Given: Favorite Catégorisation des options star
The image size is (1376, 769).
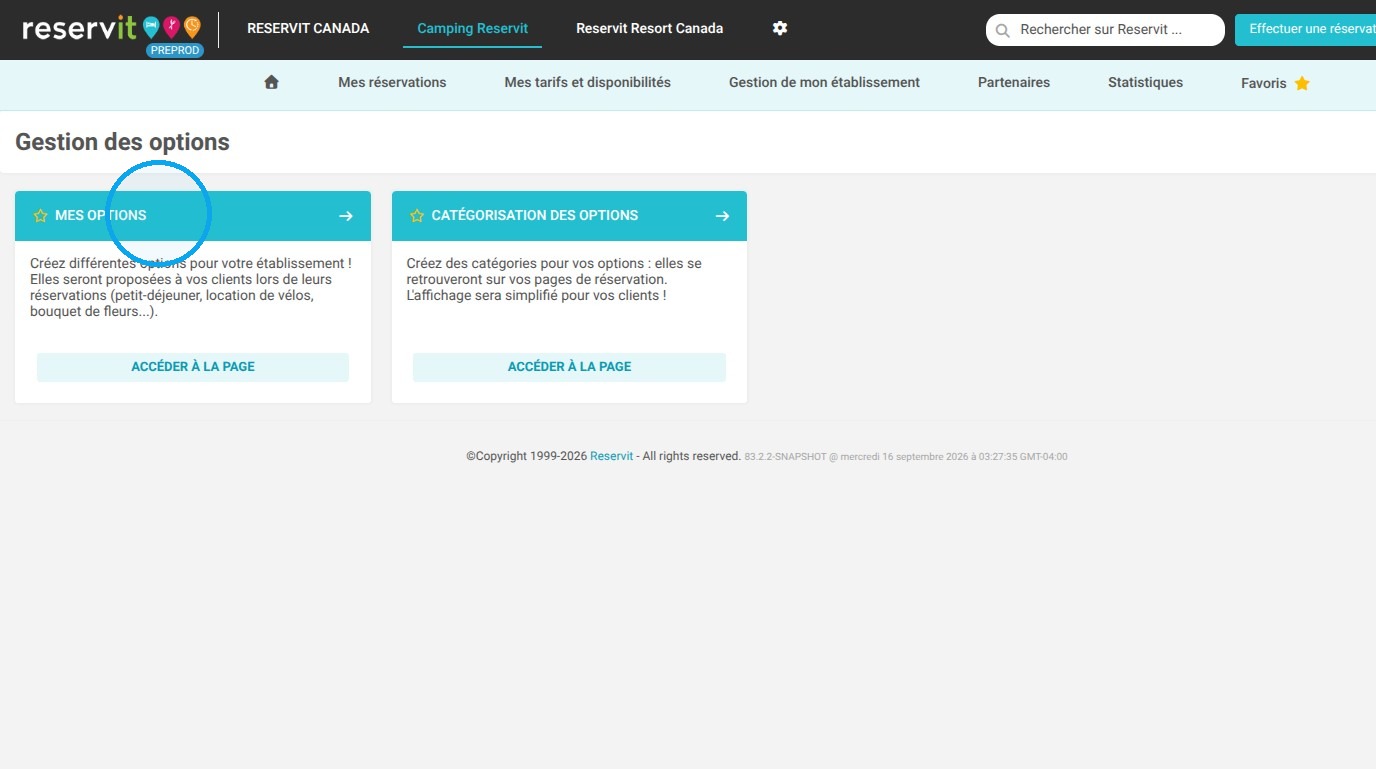Looking at the screenshot, I should 417,216.
